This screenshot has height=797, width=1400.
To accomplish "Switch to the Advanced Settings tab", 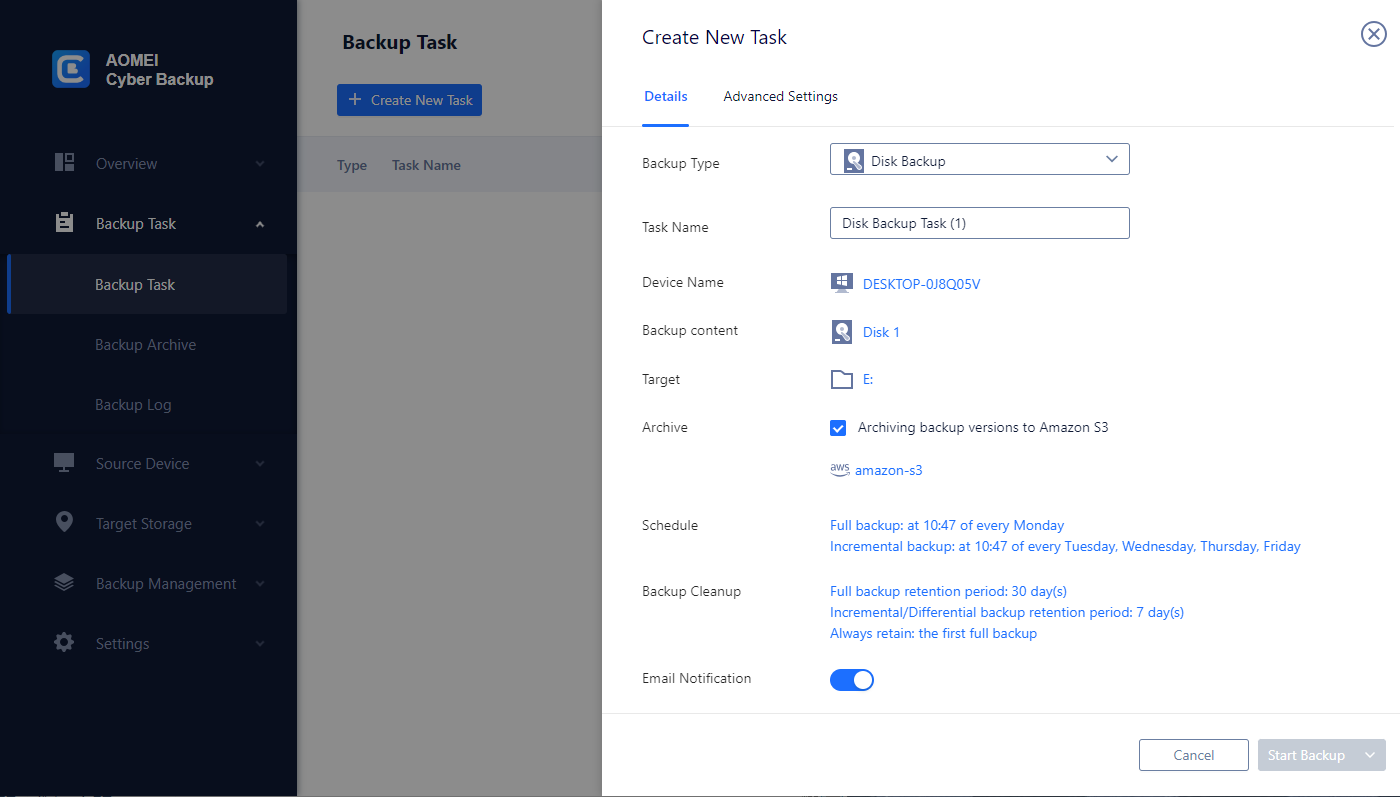I will pos(780,97).
